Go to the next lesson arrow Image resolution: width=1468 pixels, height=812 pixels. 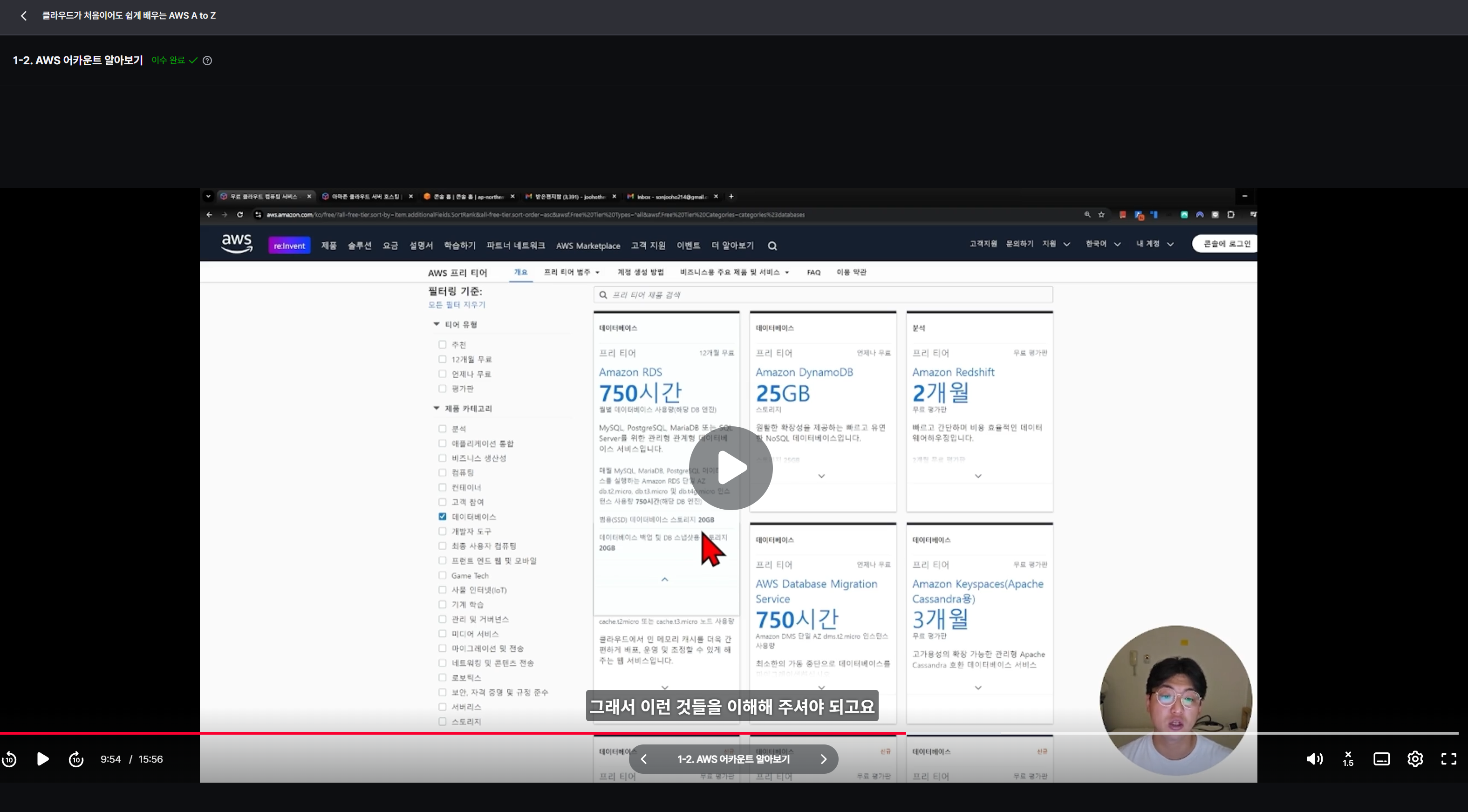tap(824, 759)
